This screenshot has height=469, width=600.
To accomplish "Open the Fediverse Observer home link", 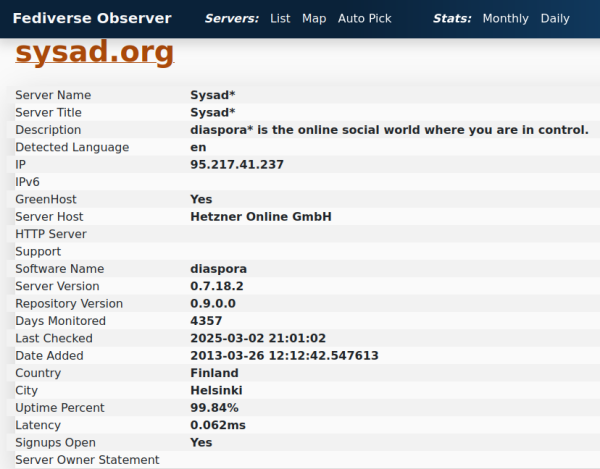I will 92,18.
